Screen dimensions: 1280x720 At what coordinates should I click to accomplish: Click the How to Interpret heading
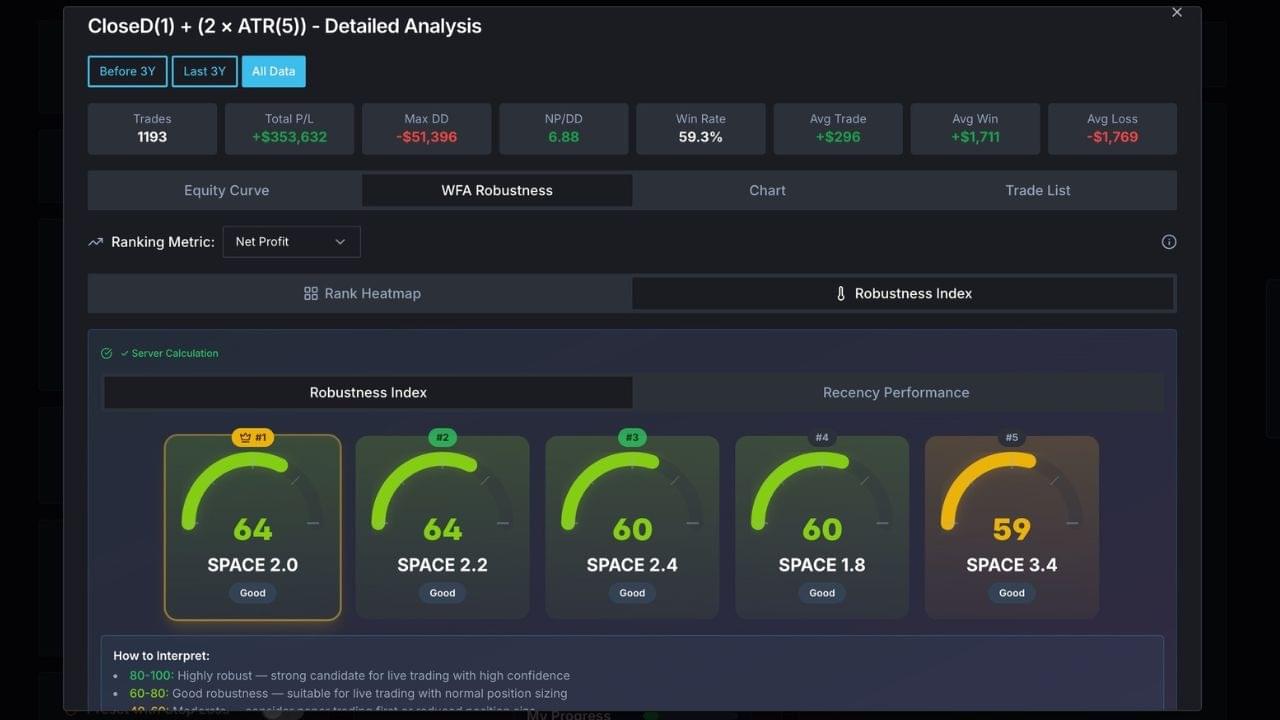(x=161, y=656)
